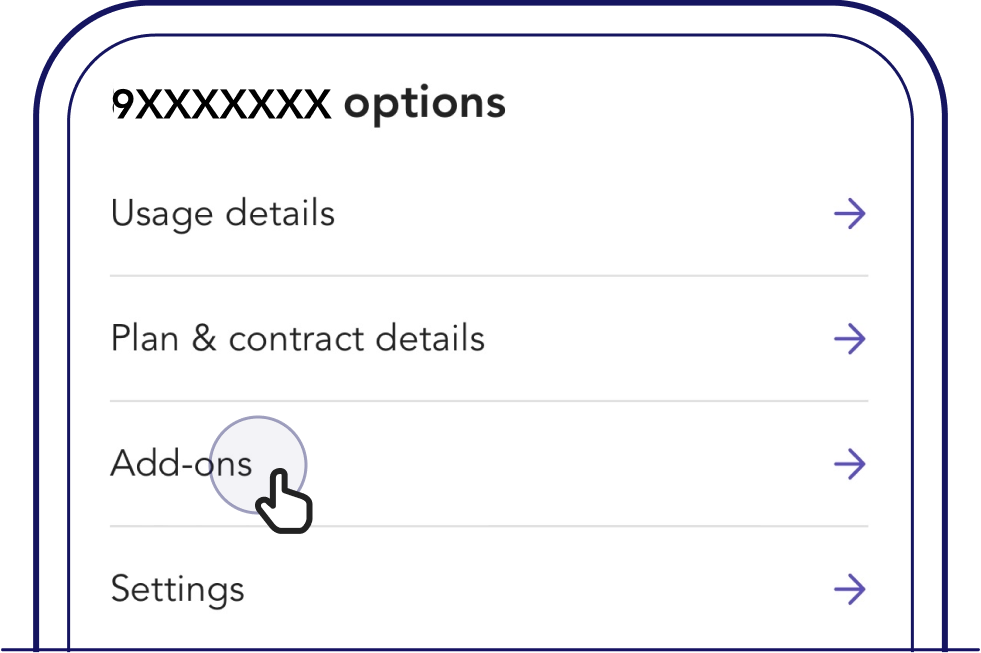Select the Plan & contract details label
The height and width of the screenshot is (653, 981).
297,339
